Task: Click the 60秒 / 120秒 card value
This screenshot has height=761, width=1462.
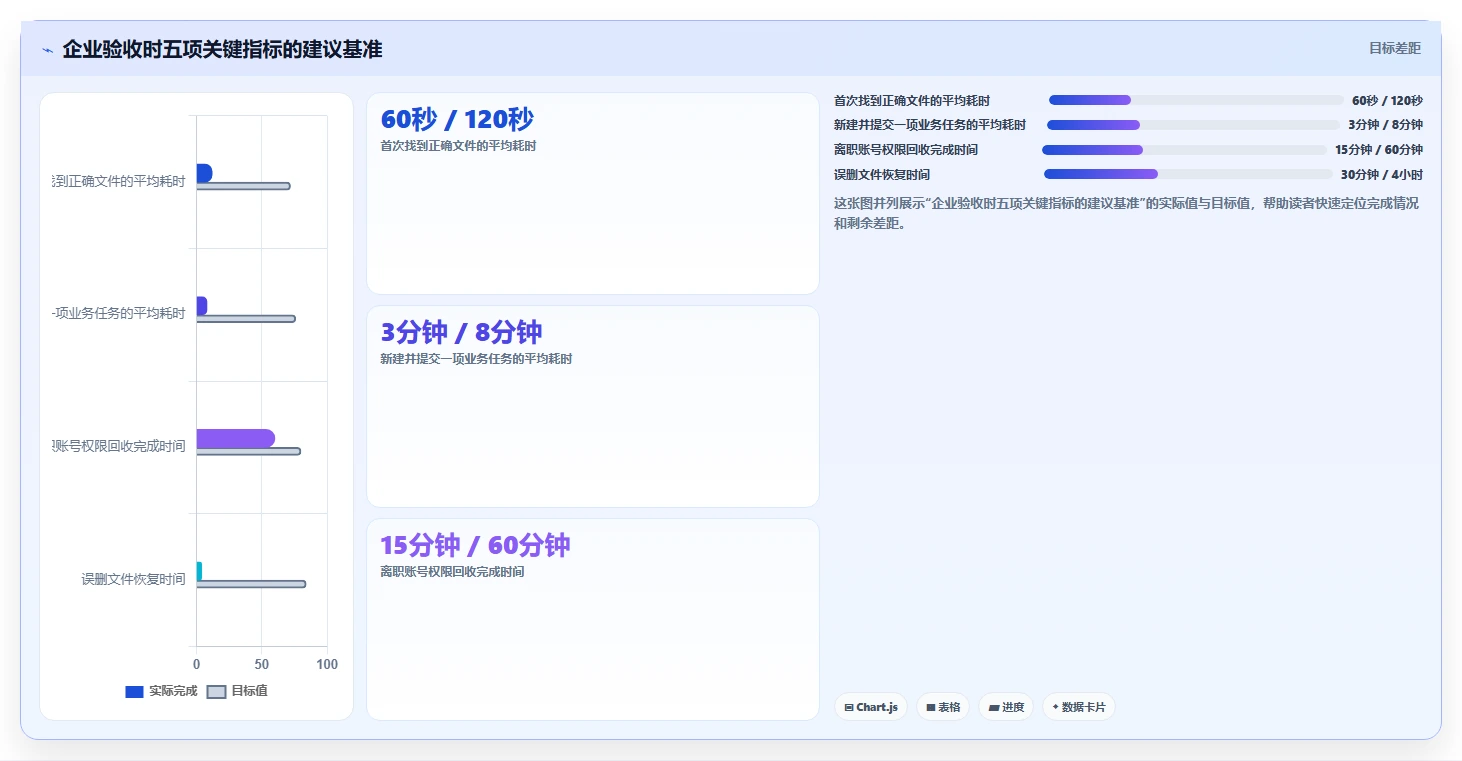Action: point(457,120)
